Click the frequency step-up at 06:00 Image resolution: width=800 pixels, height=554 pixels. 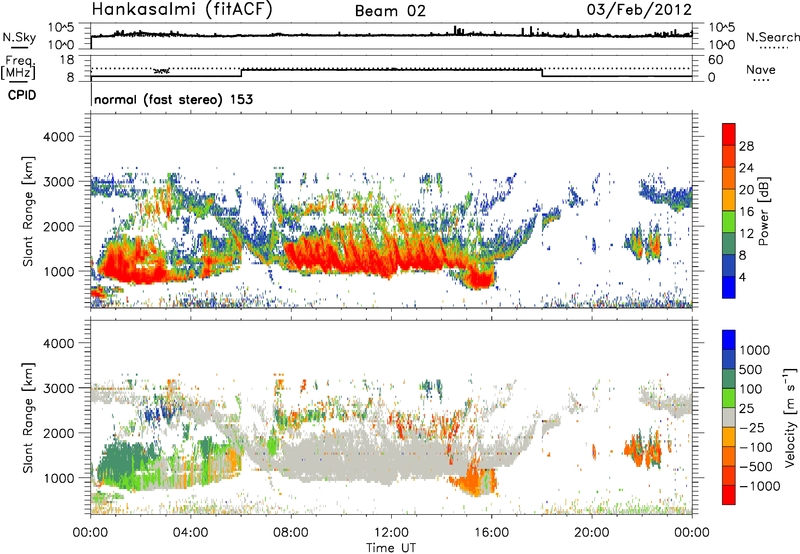click(x=241, y=73)
